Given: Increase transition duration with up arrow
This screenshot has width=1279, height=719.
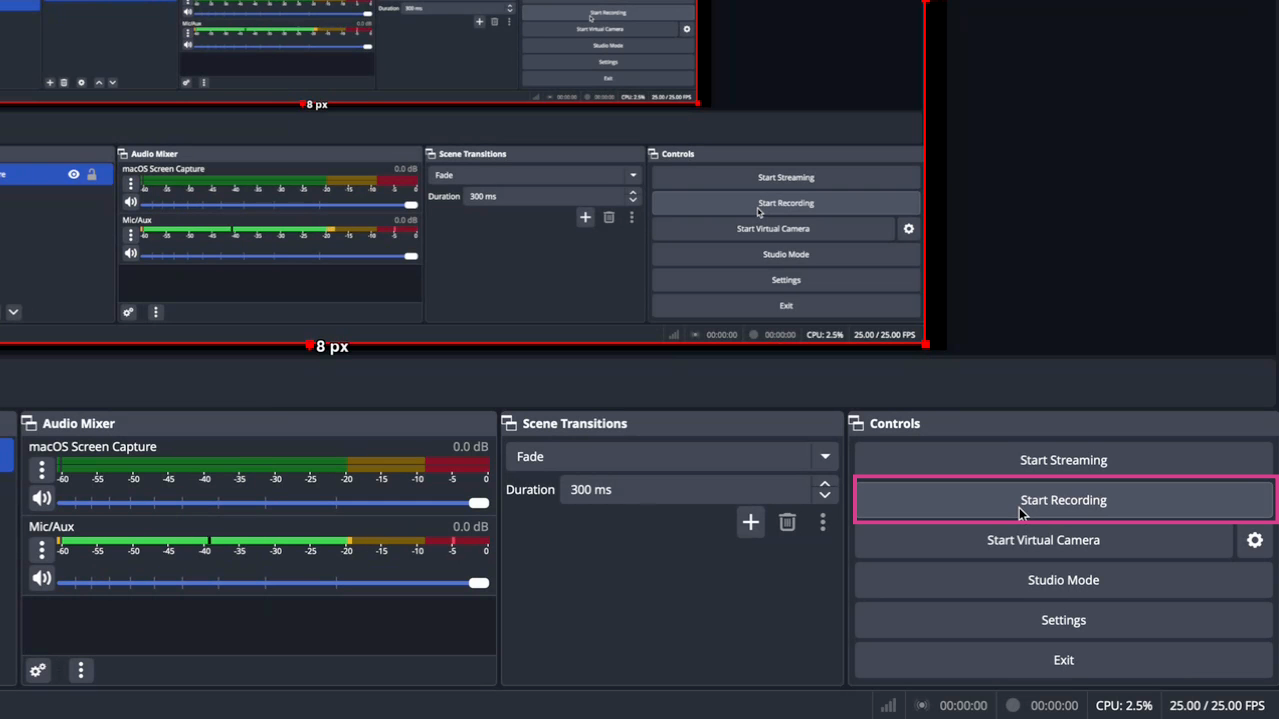Looking at the screenshot, I should (x=825, y=484).
